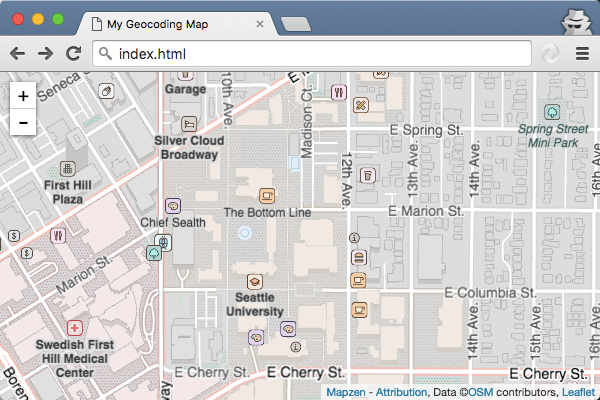
Task: Click the right art palette icon below Seattle University
Action: pos(288,329)
